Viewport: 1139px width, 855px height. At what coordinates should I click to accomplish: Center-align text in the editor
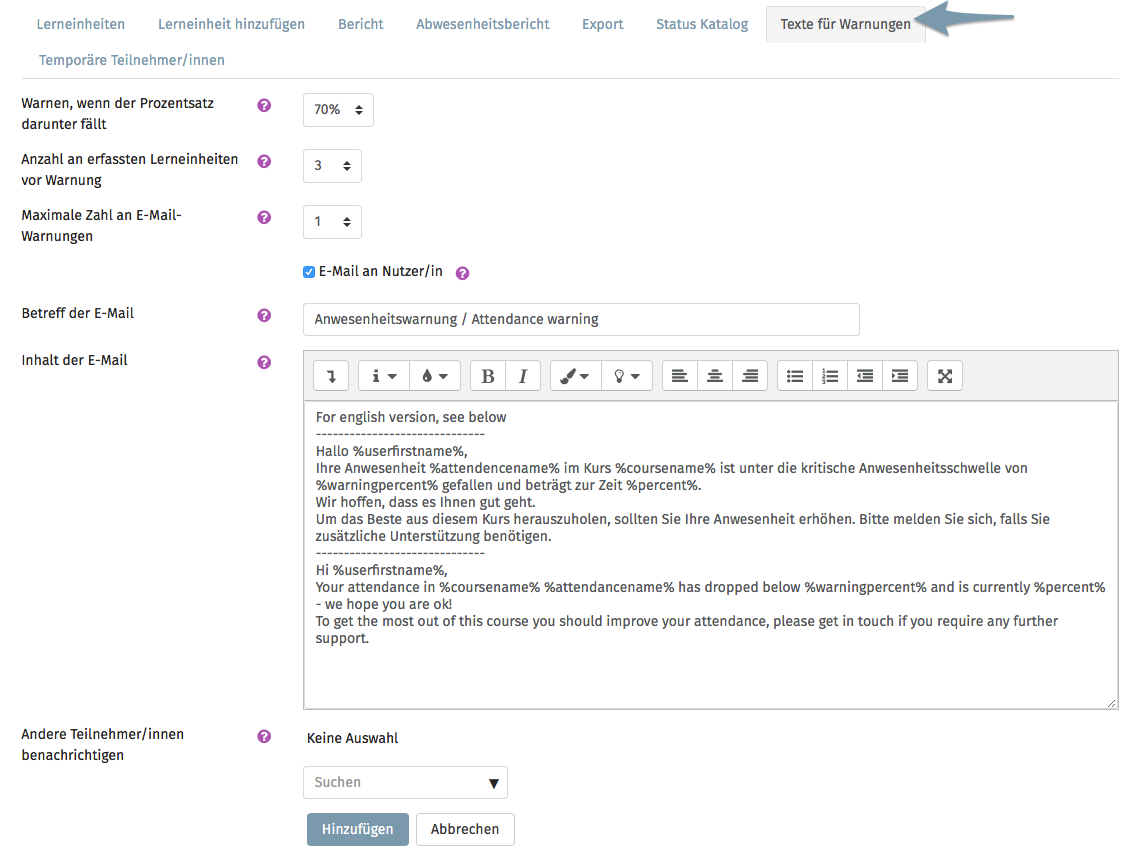click(715, 376)
